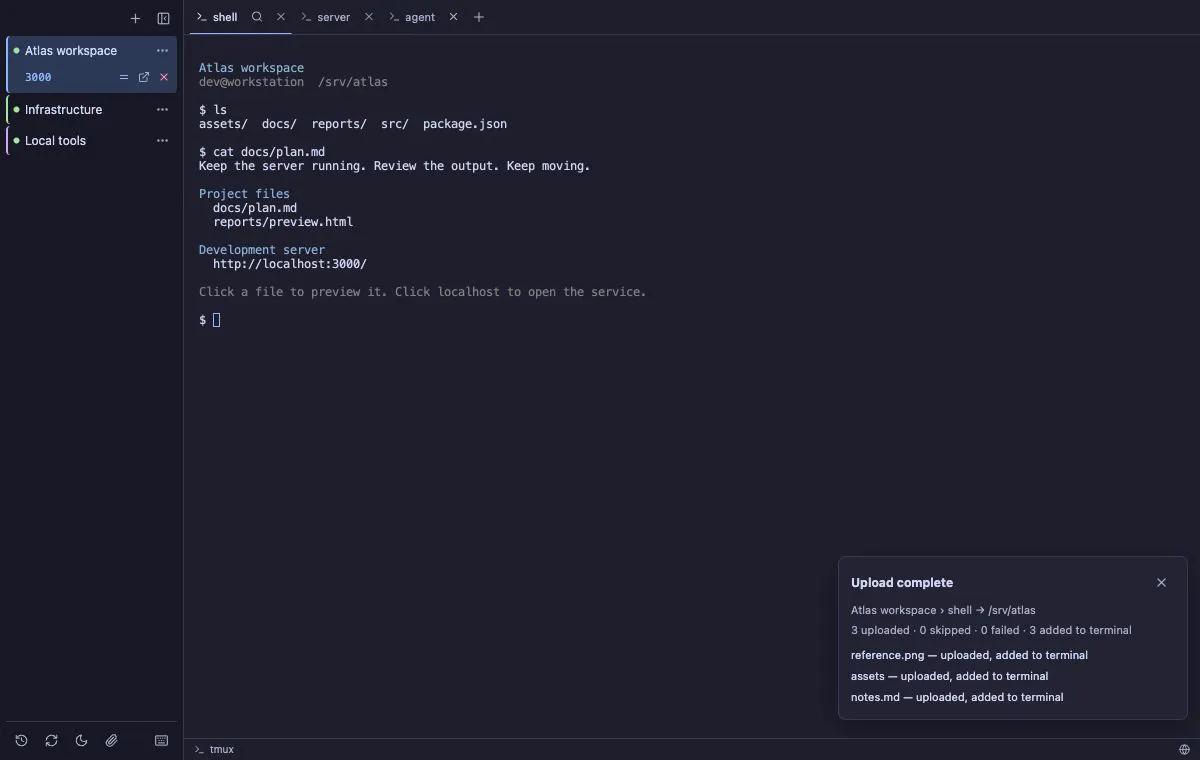Switch to the agent tab

(x=413, y=17)
